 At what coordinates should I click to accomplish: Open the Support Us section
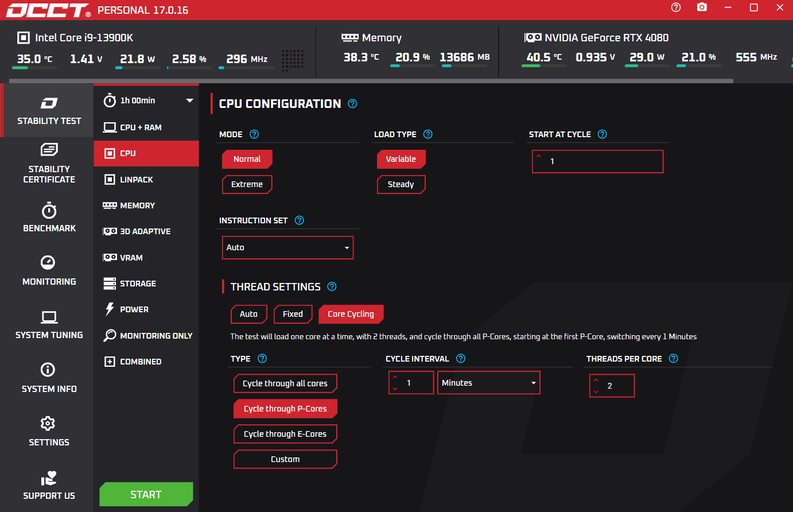coord(49,485)
